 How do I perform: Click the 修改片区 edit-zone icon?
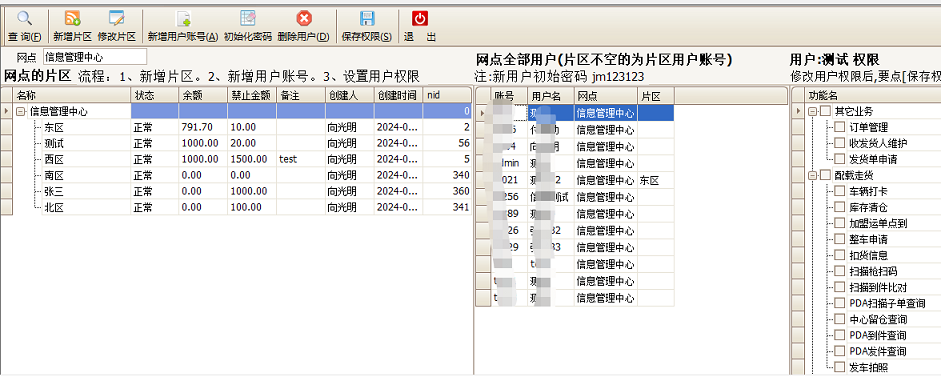point(116,18)
